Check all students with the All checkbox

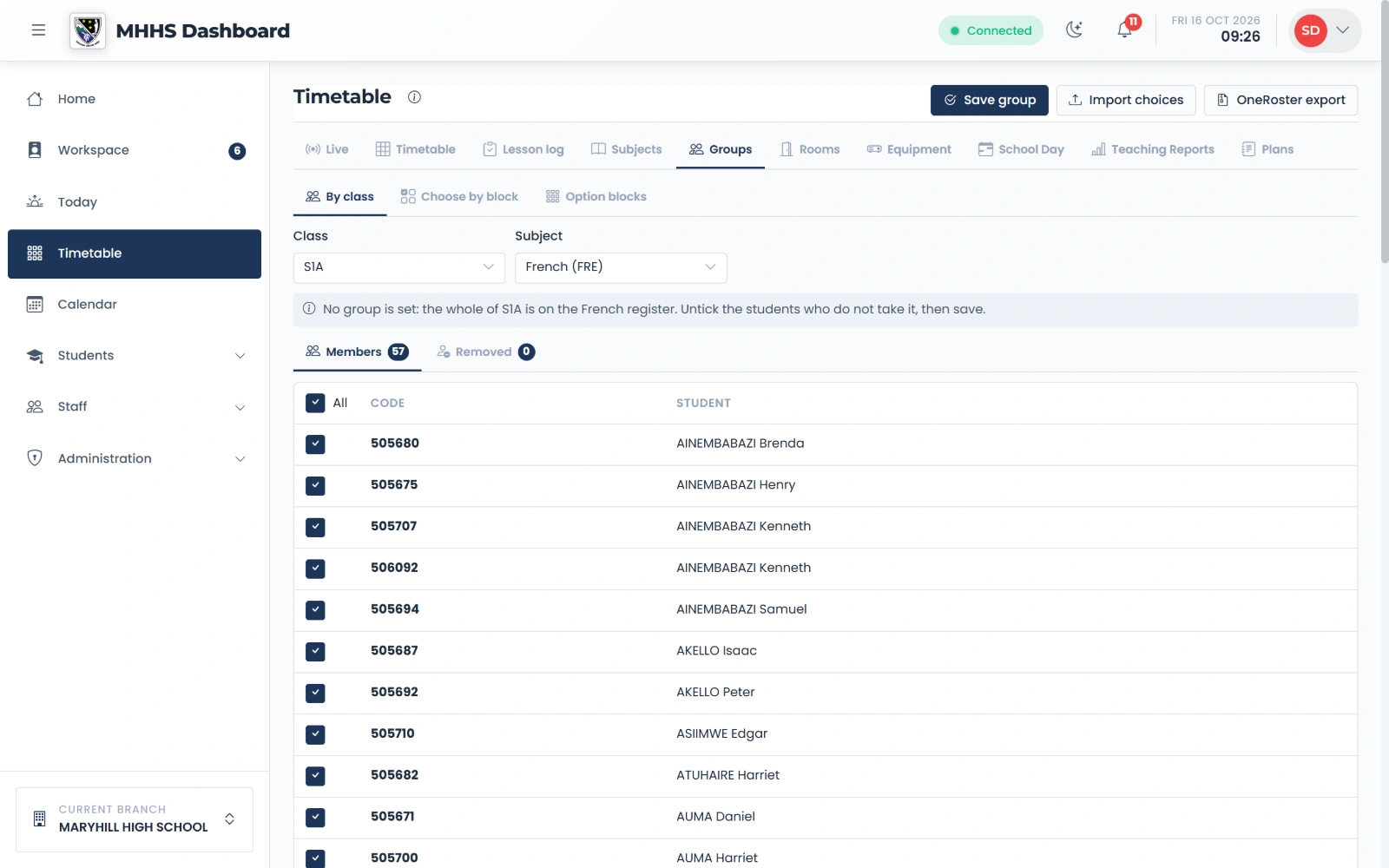point(315,403)
